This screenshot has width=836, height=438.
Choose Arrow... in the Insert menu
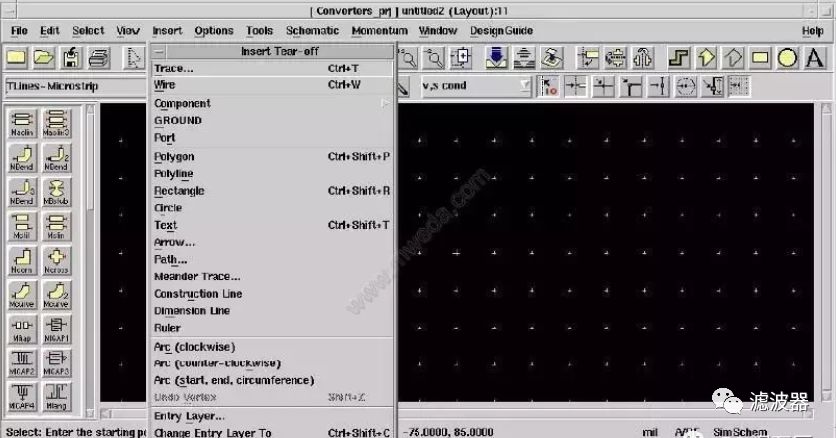[x=272, y=242]
